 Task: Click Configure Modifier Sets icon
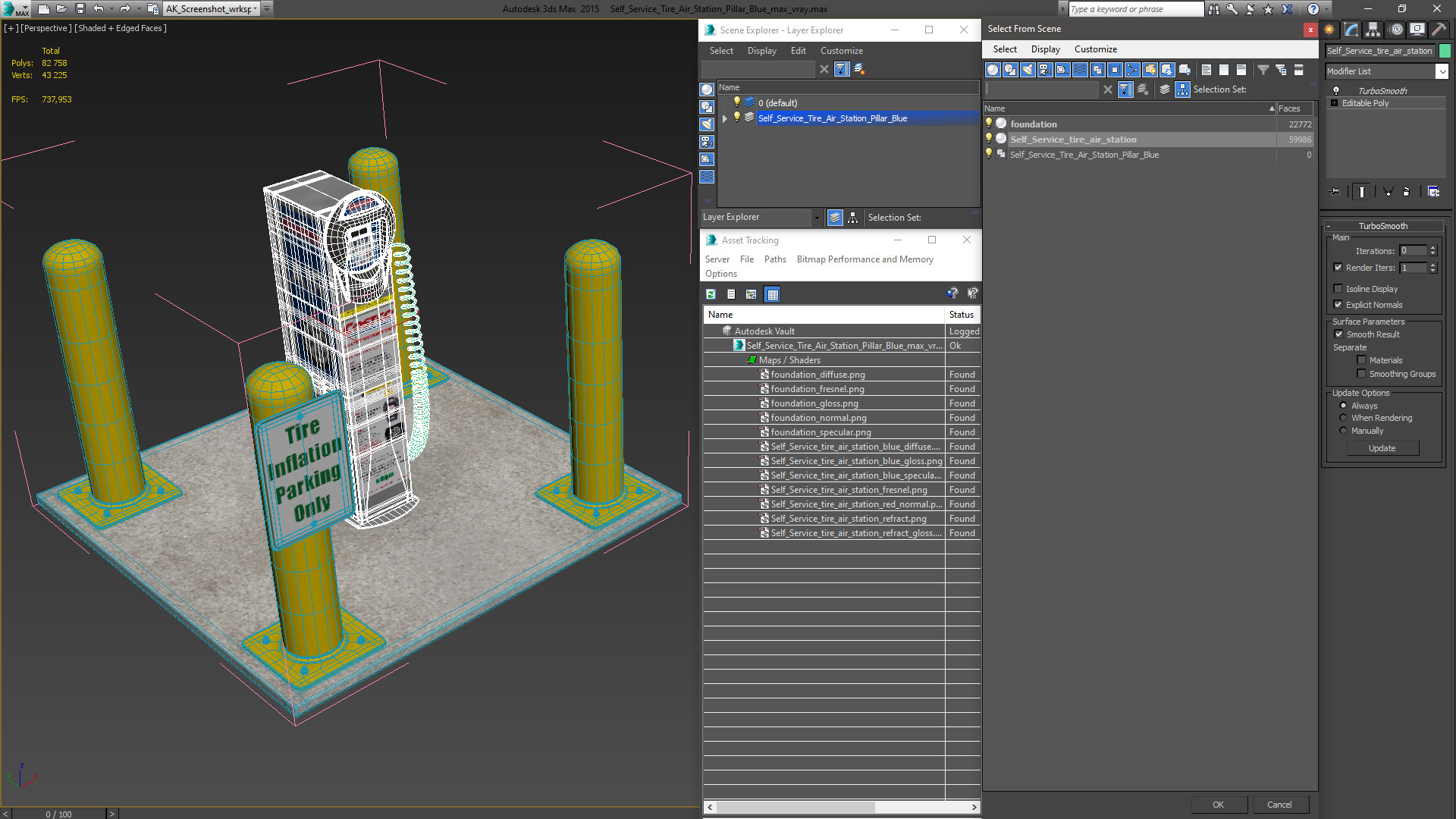(x=1433, y=192)
